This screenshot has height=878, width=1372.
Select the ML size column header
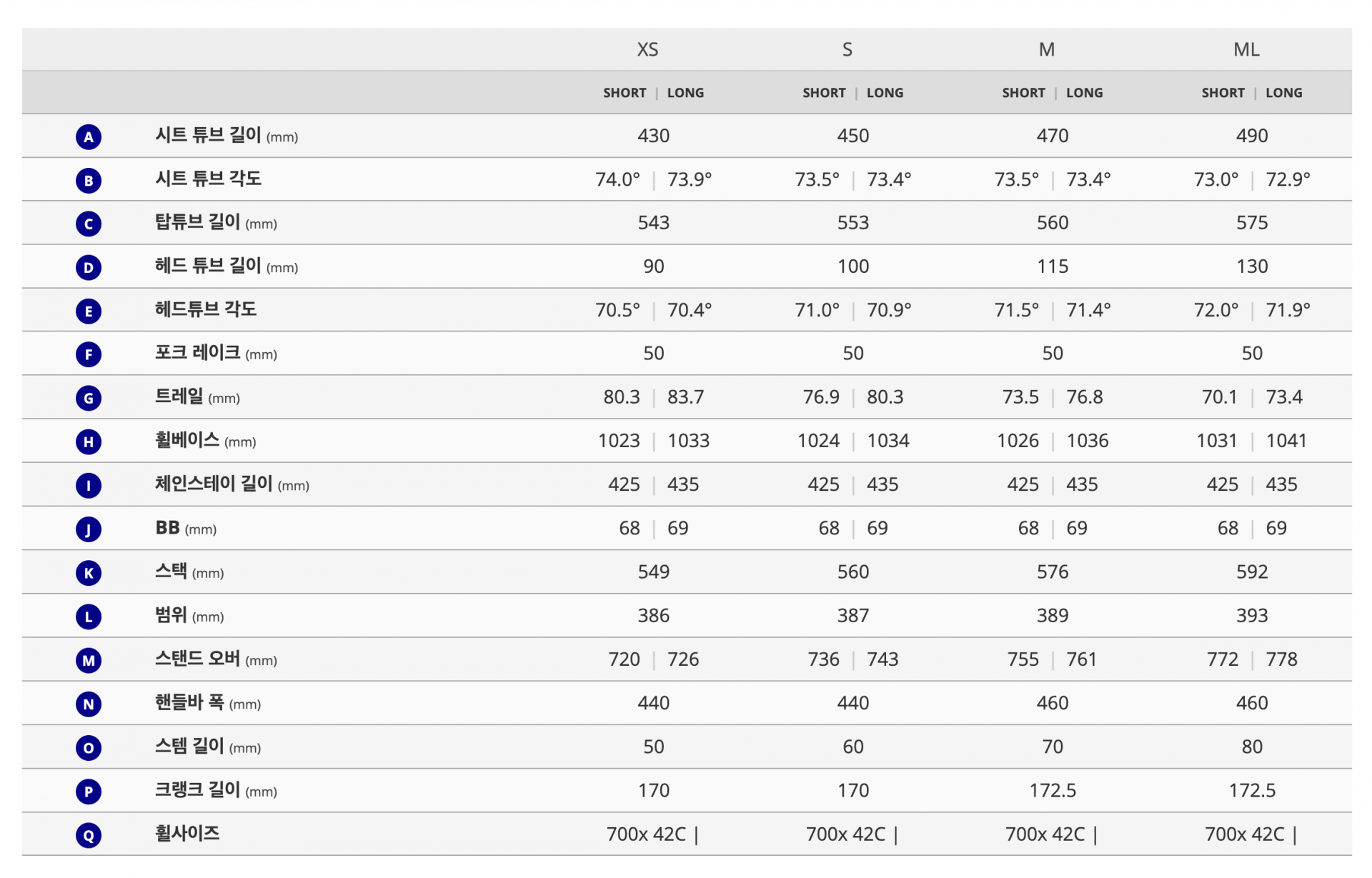(1246, 49)
